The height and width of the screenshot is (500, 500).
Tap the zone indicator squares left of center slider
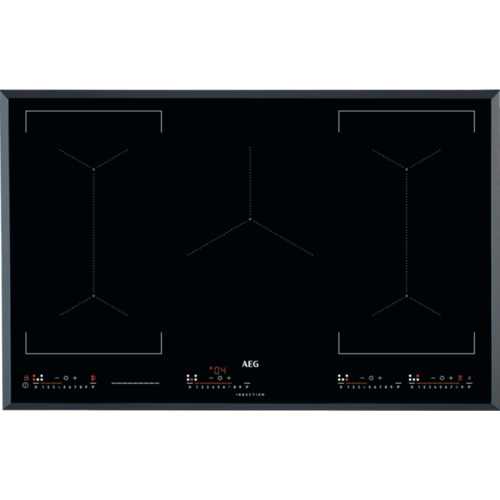pyautogui.click(x=192, y=378)
